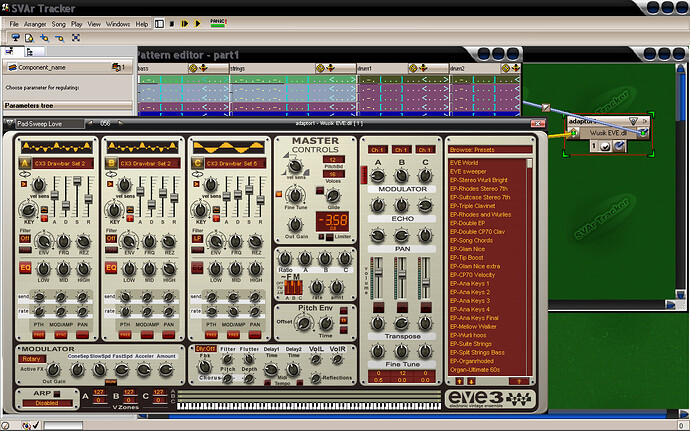
Task: Change layer A filter type Off
Action: coord(25,239)
